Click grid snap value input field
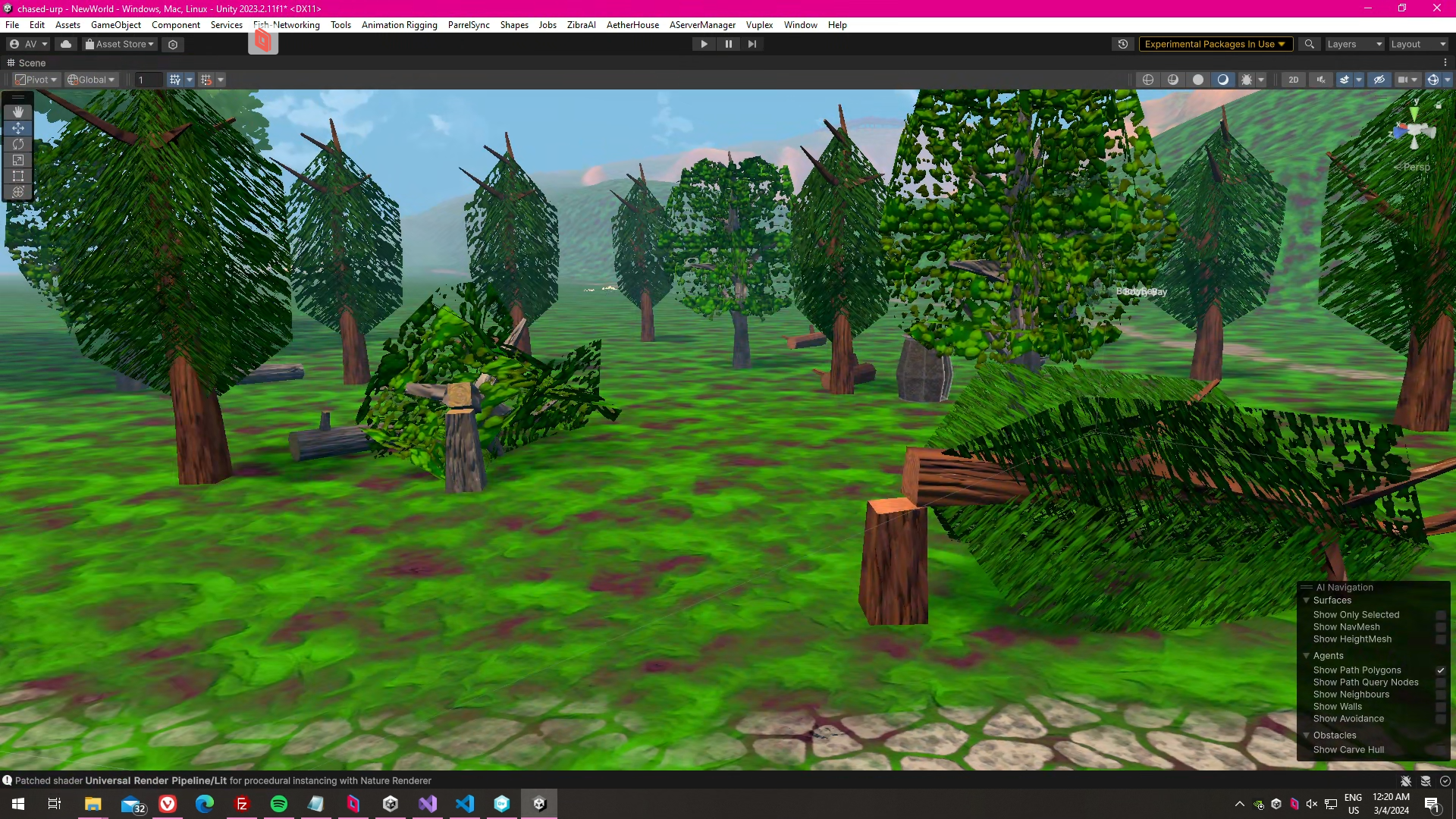Screen dimensions: 1456x819 (x=148, y=80)
